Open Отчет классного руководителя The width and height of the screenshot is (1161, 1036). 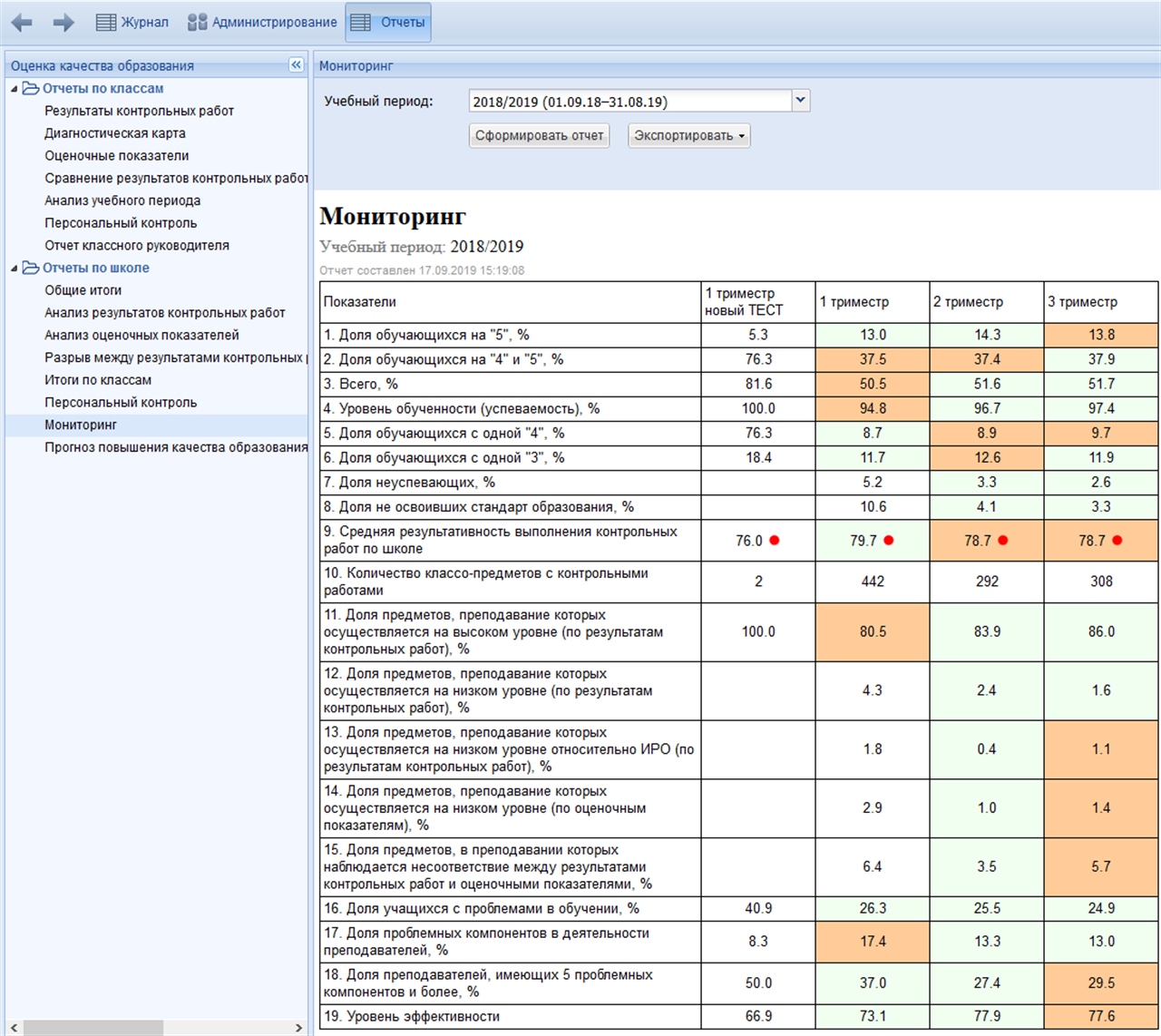(137, 245)
